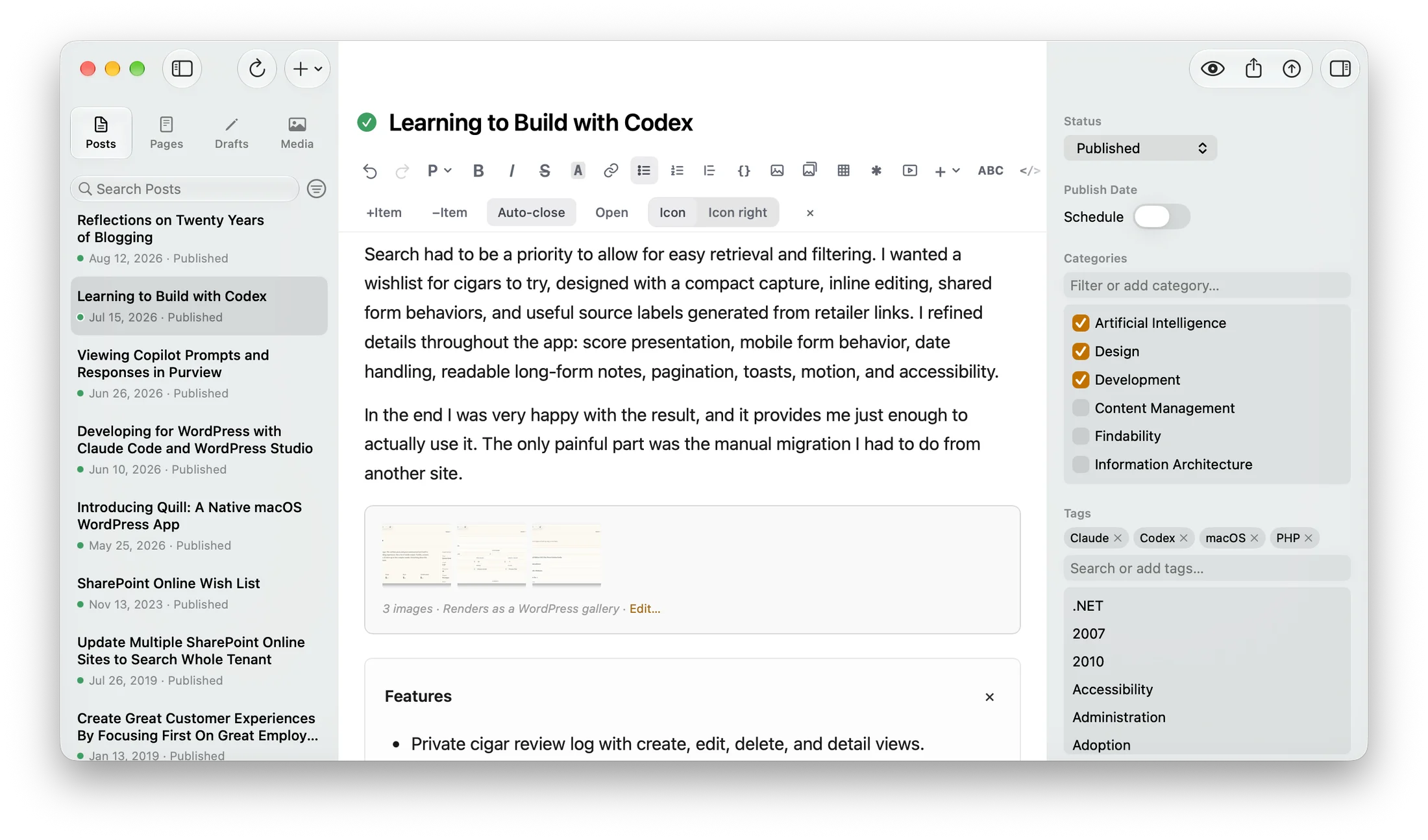The width and height of the screenshot is (1428, 840).
Task: Toggle the left sidebar panel icon
Action: [x=182, y=68]
